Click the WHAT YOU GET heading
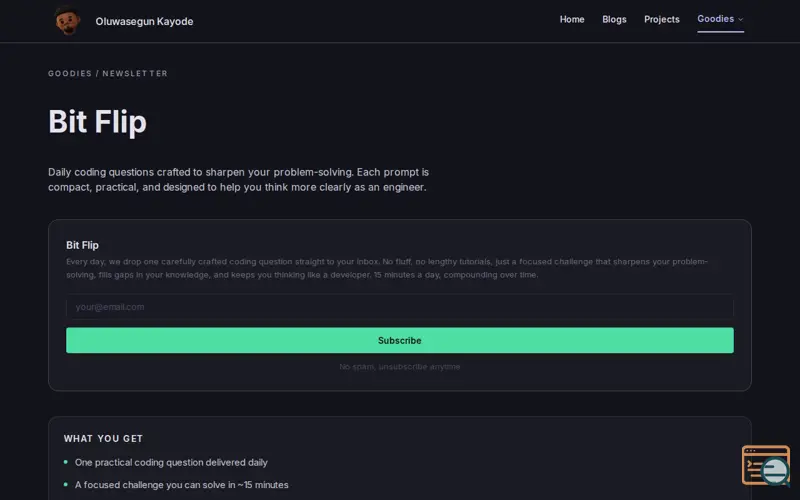The height and width of the screenshot is (500, 800). [x=104, y=439]
